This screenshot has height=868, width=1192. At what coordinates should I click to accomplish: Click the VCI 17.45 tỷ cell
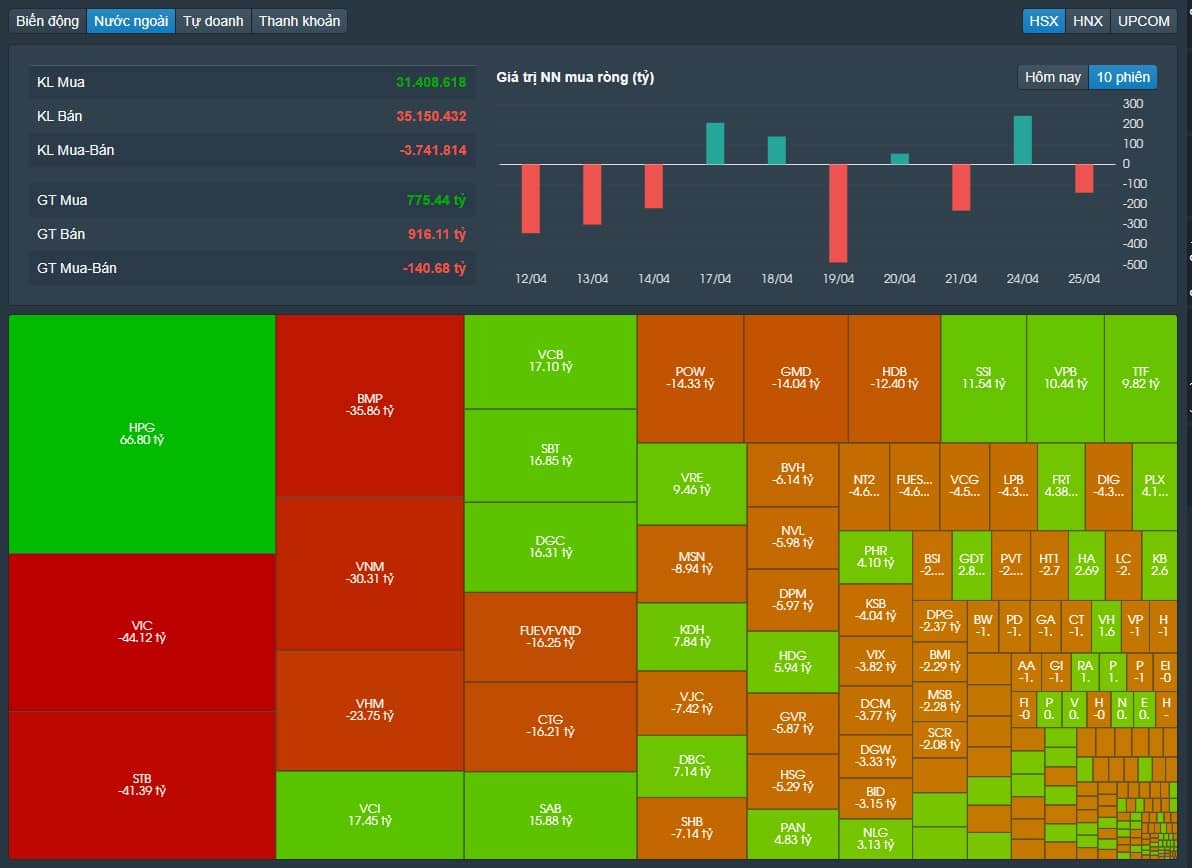[370, 815]
